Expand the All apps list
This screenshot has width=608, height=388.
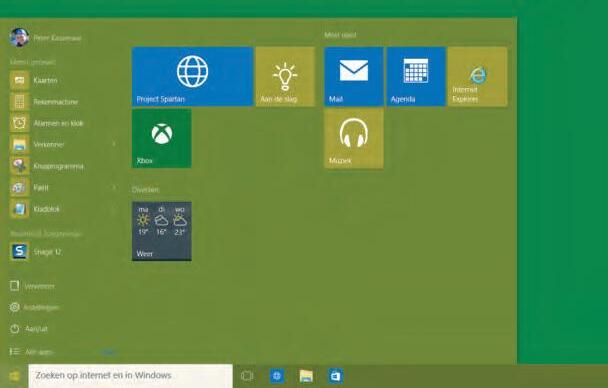click(32, 352)
